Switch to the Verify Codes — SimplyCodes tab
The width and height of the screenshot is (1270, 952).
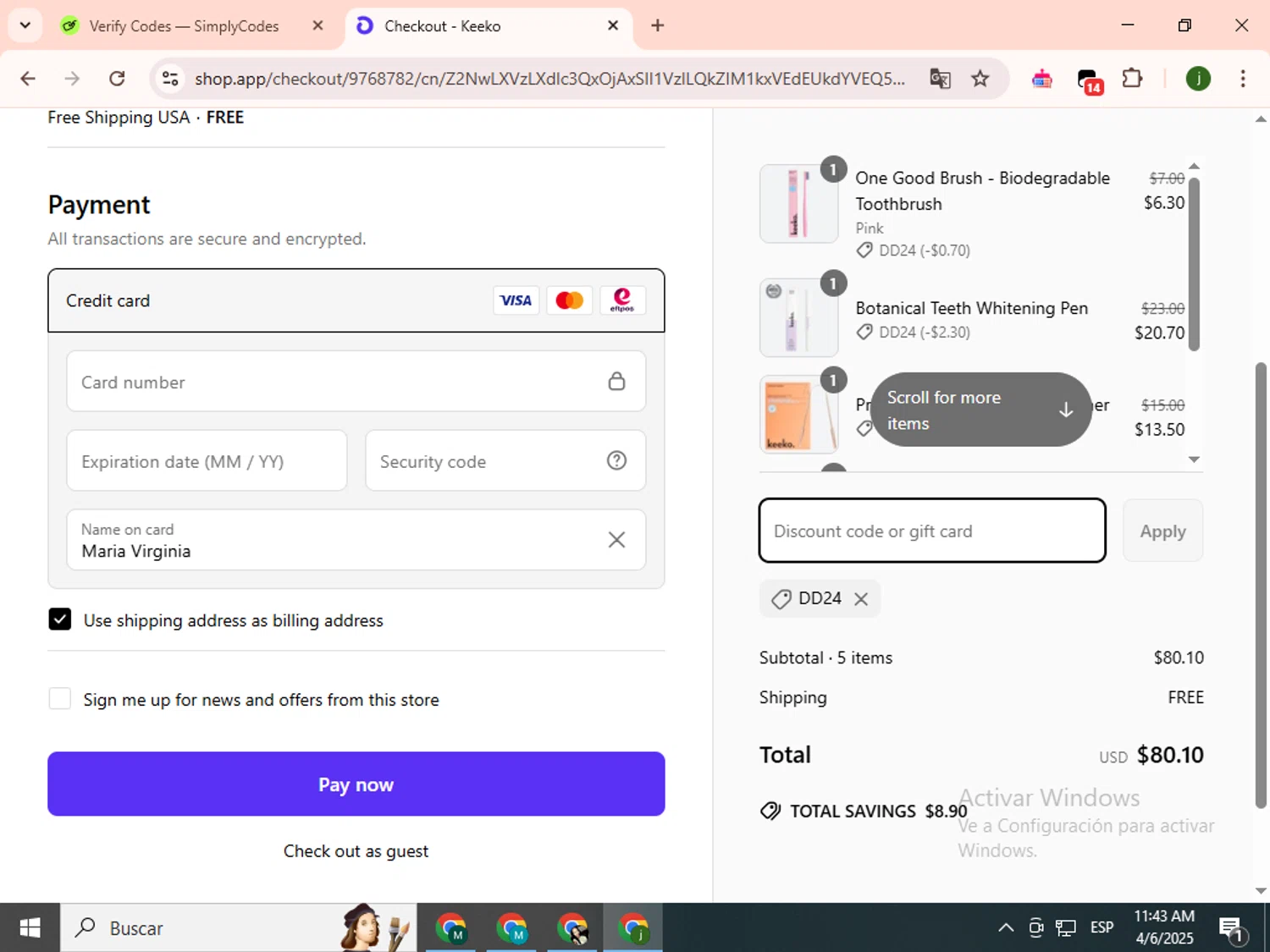[x=184, y=26]
